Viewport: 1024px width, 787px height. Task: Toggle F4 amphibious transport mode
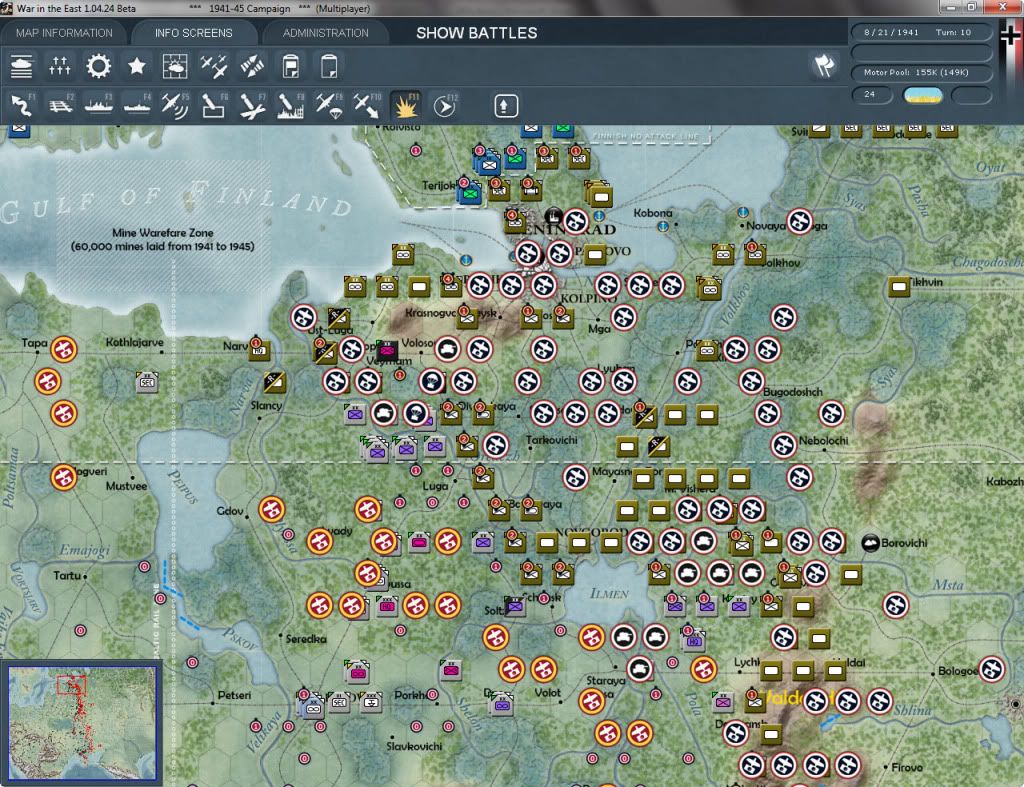click(x=137, y=106)
